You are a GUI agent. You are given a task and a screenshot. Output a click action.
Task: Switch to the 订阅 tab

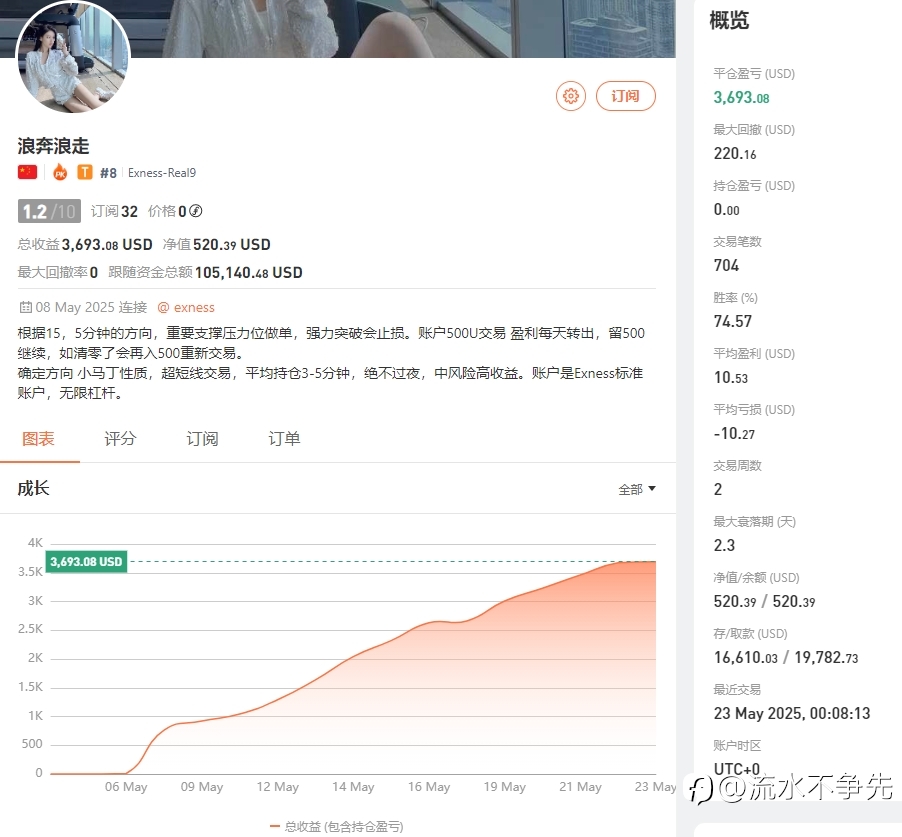click(x=202, y=439)
